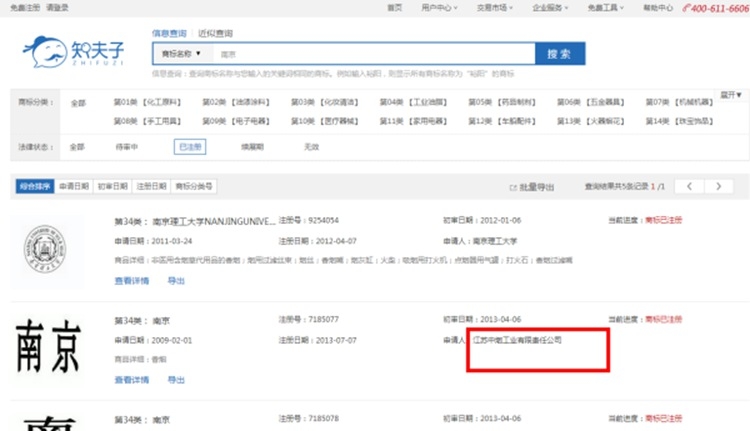Go to the previous results page arrow

click(x=689, y=187)
